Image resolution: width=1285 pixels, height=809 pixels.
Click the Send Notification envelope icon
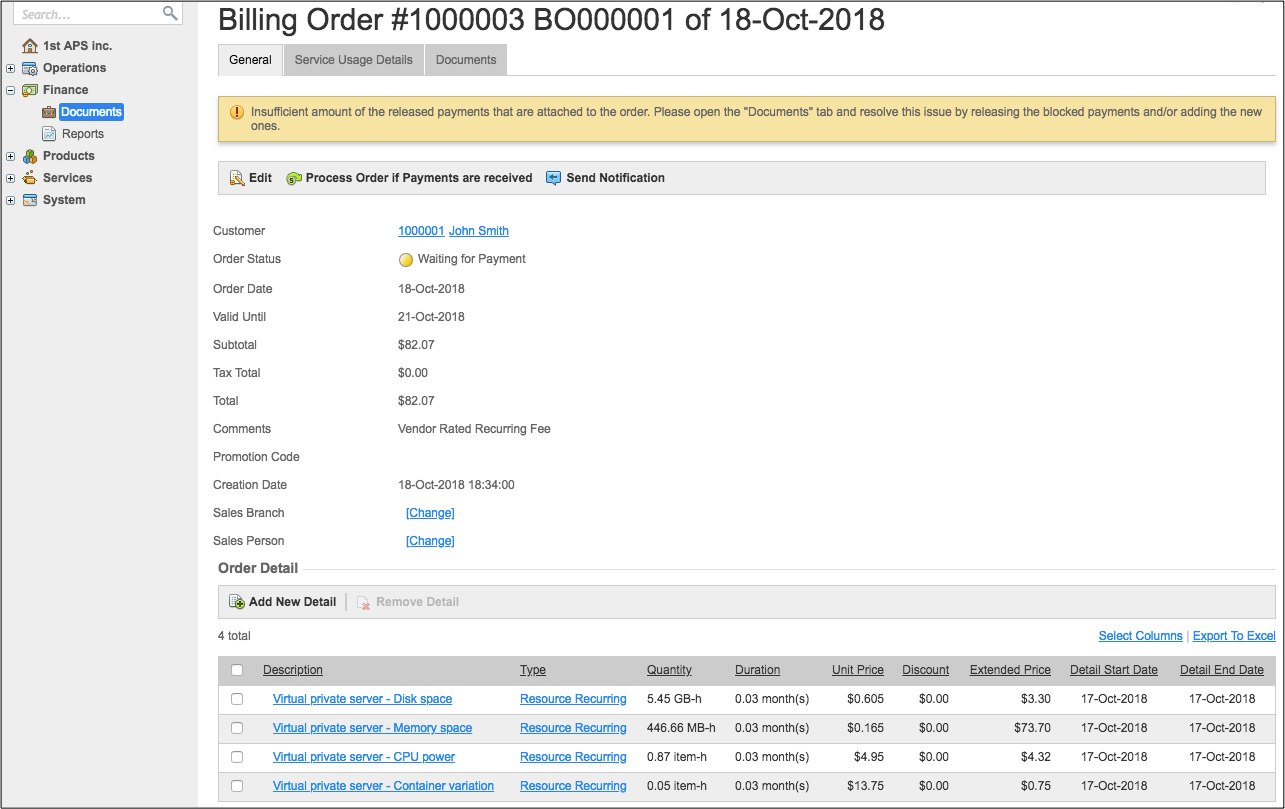(554, 178)
